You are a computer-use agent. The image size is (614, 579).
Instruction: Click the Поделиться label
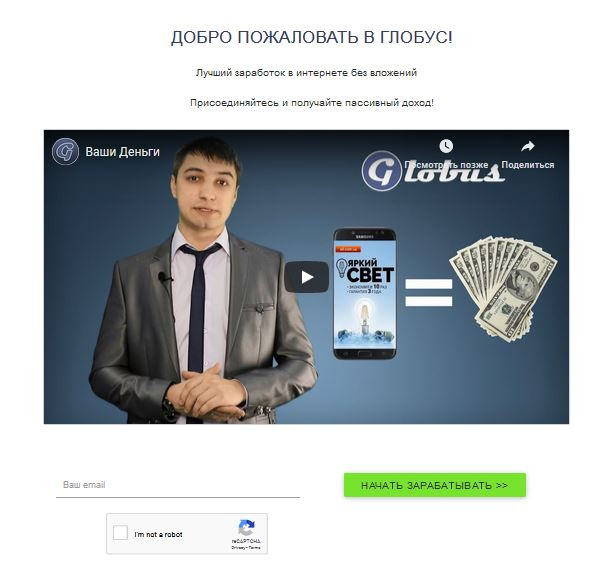528,165
